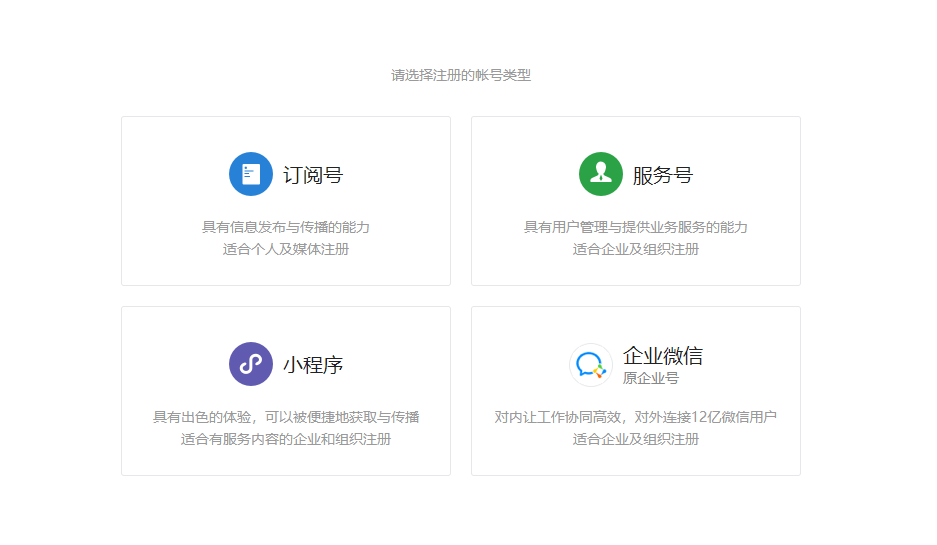Choose the 企业微信 title text
937x545 pixels.
[662, 356]
